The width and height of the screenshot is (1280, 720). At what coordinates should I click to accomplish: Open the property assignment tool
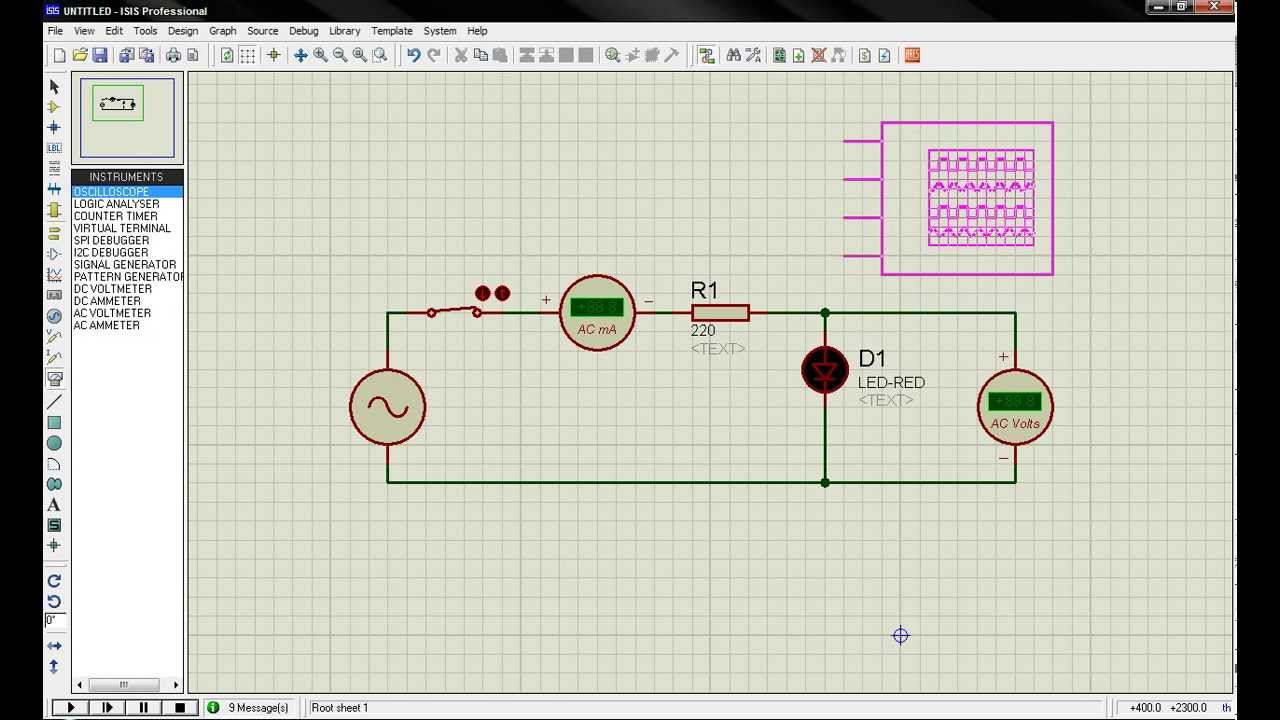tap(753, 55)
